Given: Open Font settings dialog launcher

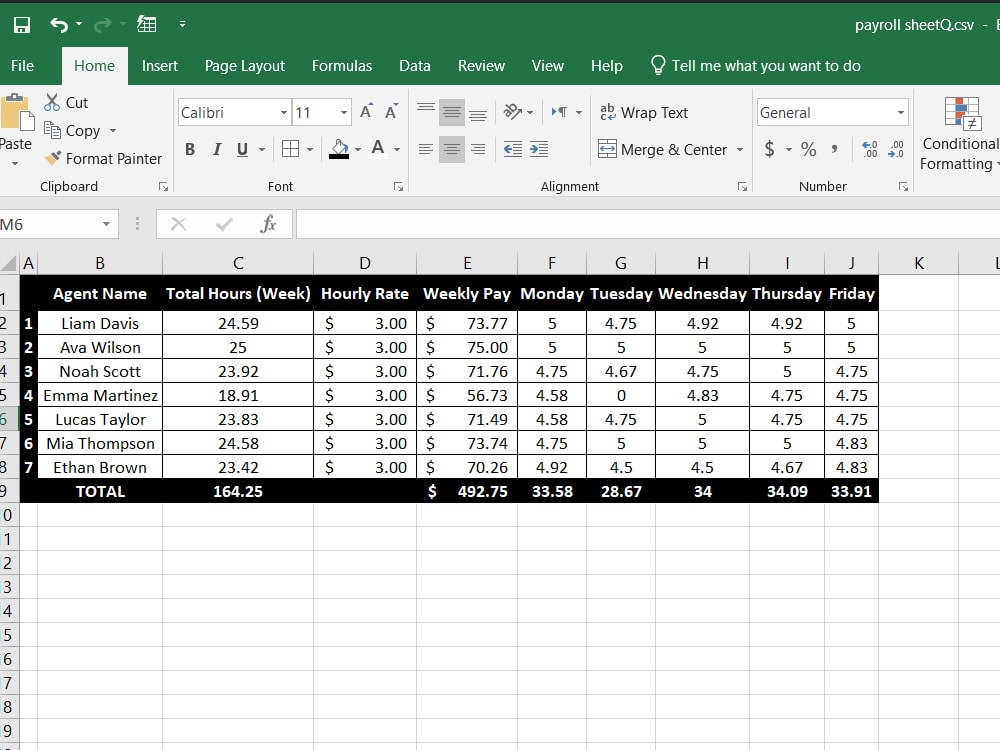Looking at the screenshot, I should click(398, 187).
